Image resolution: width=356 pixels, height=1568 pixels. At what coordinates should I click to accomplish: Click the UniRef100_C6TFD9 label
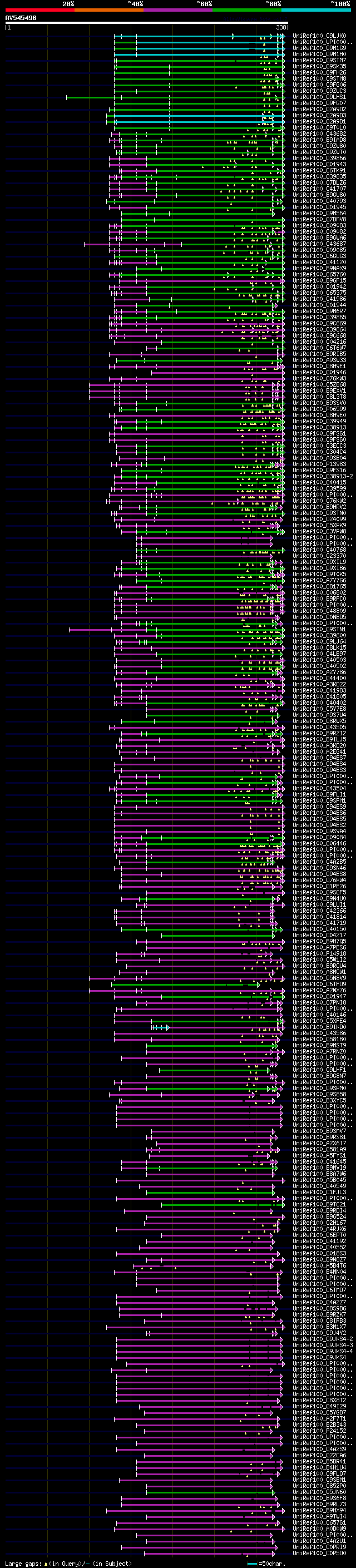(319, 985)
